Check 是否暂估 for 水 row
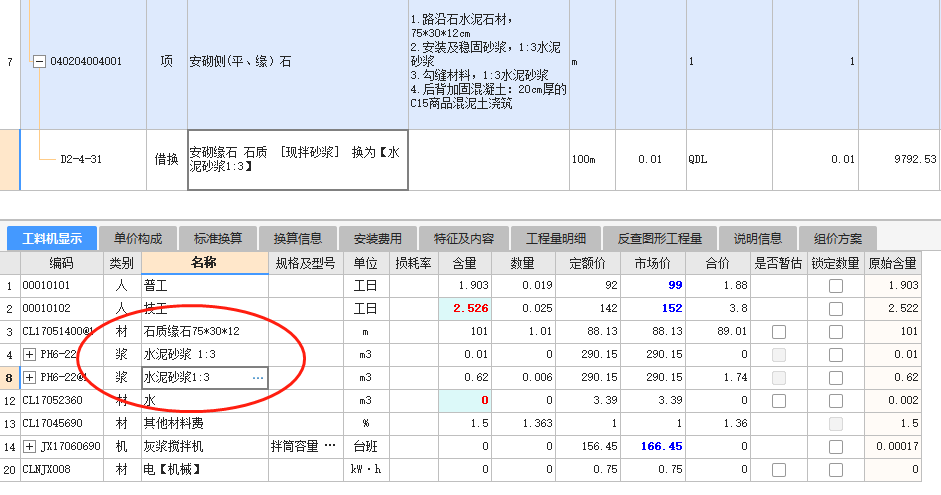 pyautogui.click(x=778, y=401)
